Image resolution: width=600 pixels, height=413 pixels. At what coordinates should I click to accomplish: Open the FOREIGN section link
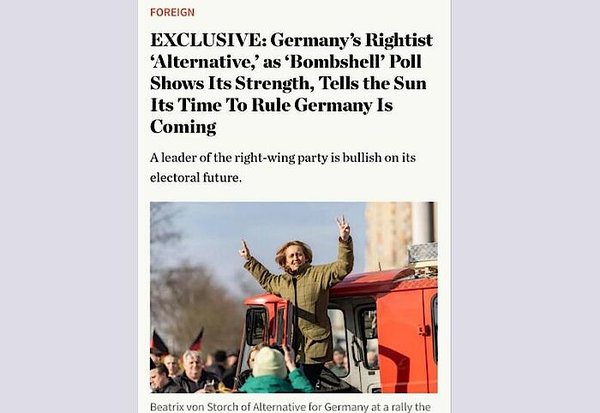coord(172,12)
